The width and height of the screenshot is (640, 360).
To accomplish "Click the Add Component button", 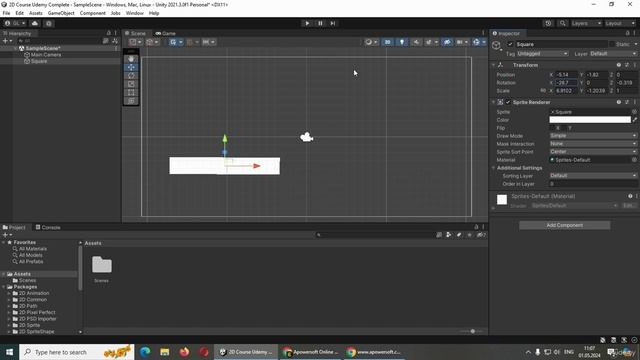I will [564, 225].
